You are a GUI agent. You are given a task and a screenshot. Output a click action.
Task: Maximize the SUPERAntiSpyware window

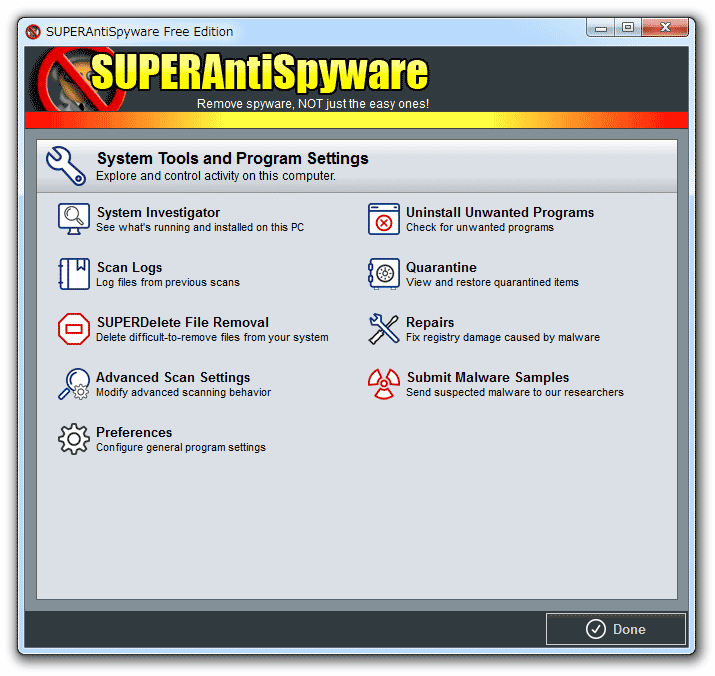point(628,28)
